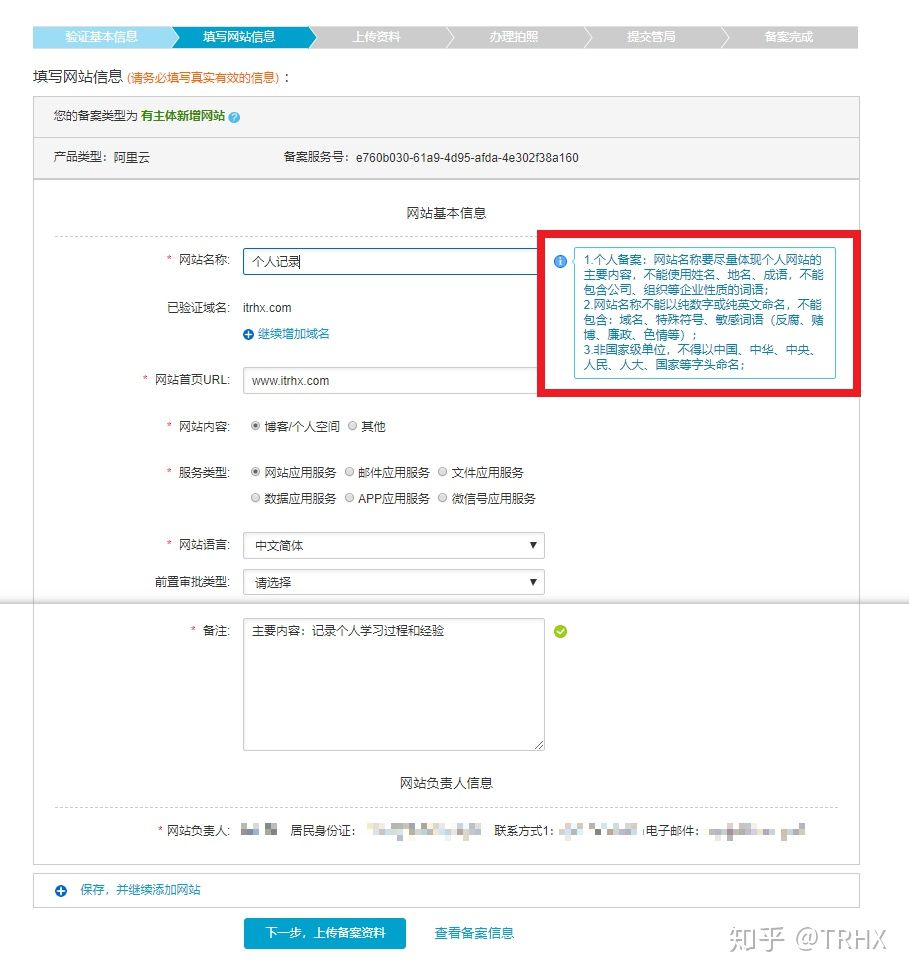The image size is (909, 976).
Task: Click inside the 备注 textarea
Action: pos(393,684)
